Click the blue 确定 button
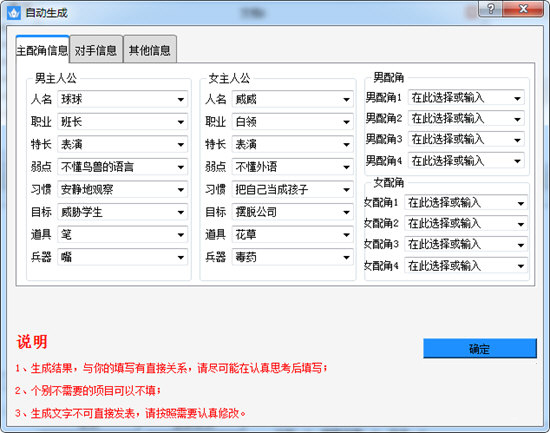 [479, 348]
